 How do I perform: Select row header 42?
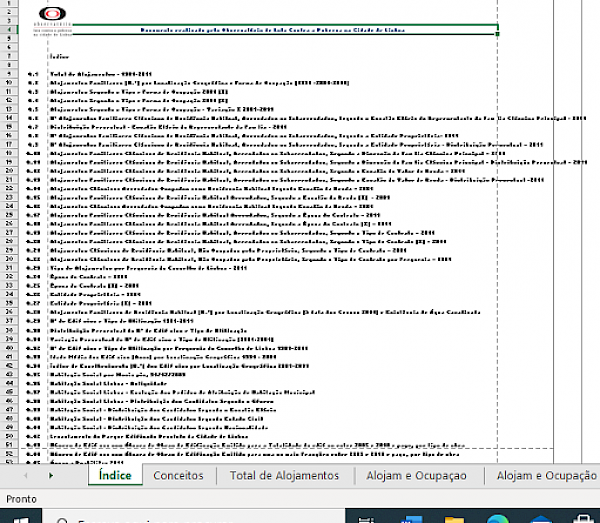[x=9, y=365]
